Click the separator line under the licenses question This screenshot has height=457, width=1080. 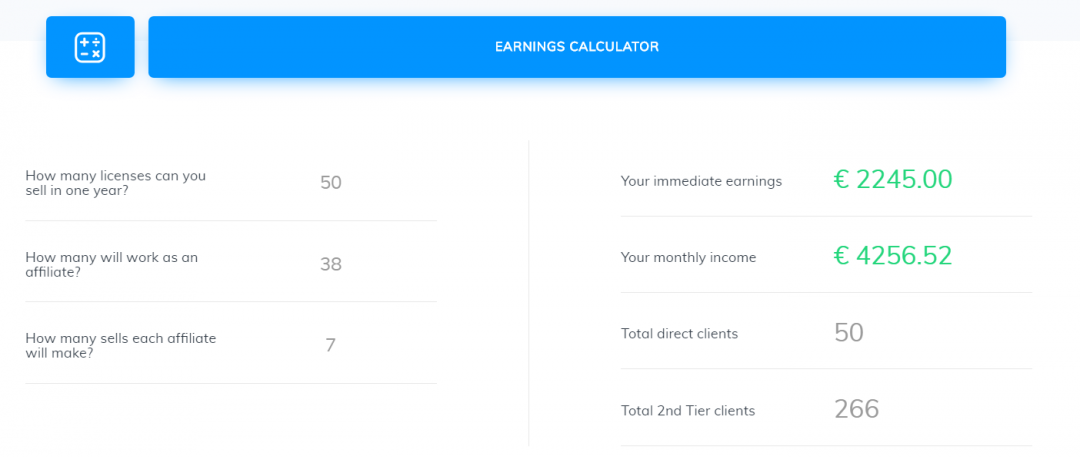[x=231, y=220]
